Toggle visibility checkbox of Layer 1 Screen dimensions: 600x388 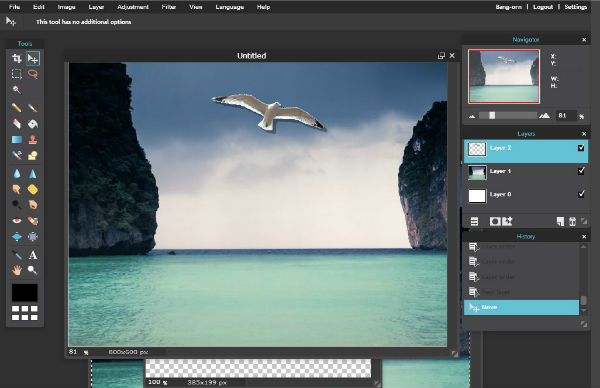click(x=581, y=171)
